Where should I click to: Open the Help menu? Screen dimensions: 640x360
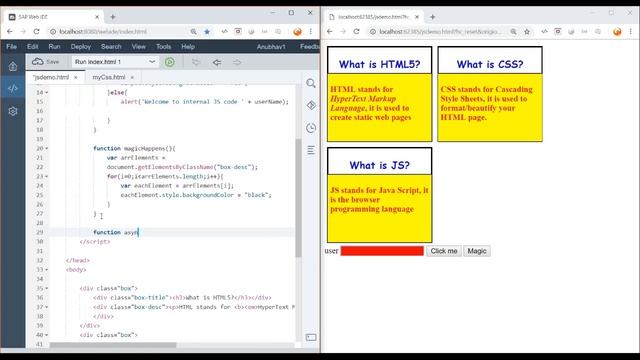[188, 47]
